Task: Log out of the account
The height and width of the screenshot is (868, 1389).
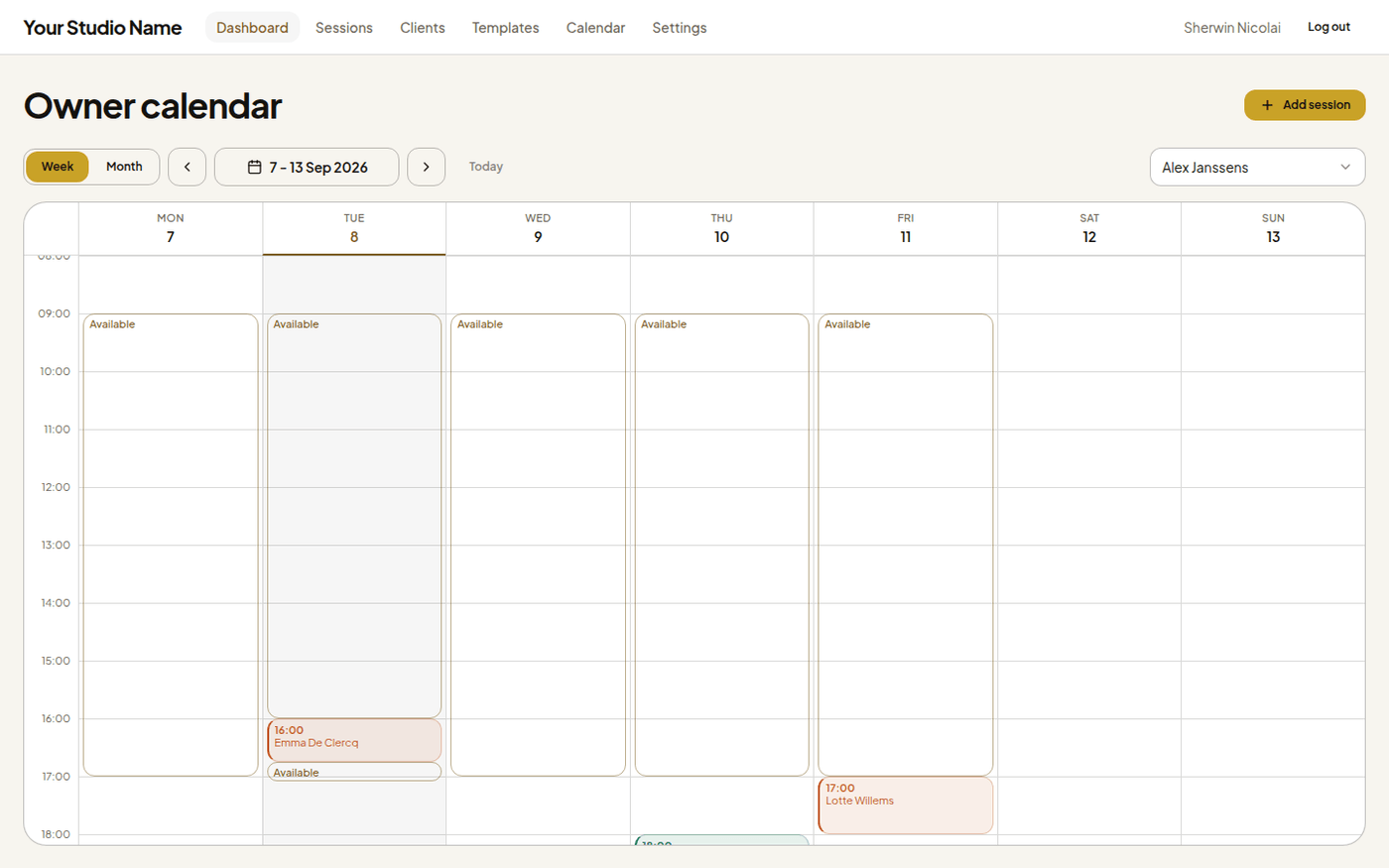Action: [1328, 28]
